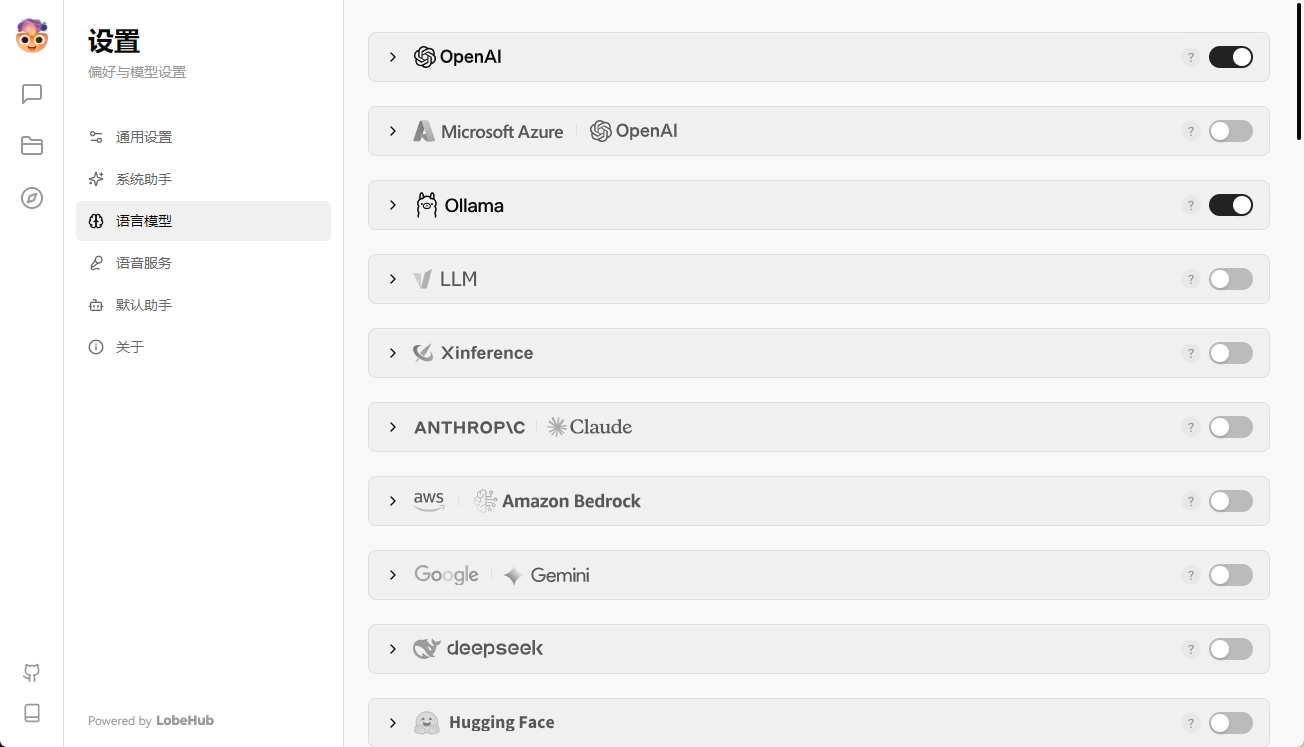Image resolution: width=1304 pixels, height=747 pixels.
Task: Expand the Microsoft Azure OpenAI section
Action: (x=393, y=131)
